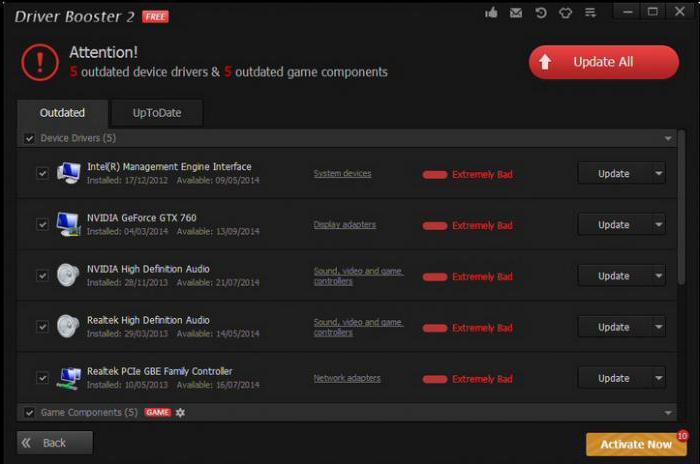Open the System devices link

click(x=342, y=173)
